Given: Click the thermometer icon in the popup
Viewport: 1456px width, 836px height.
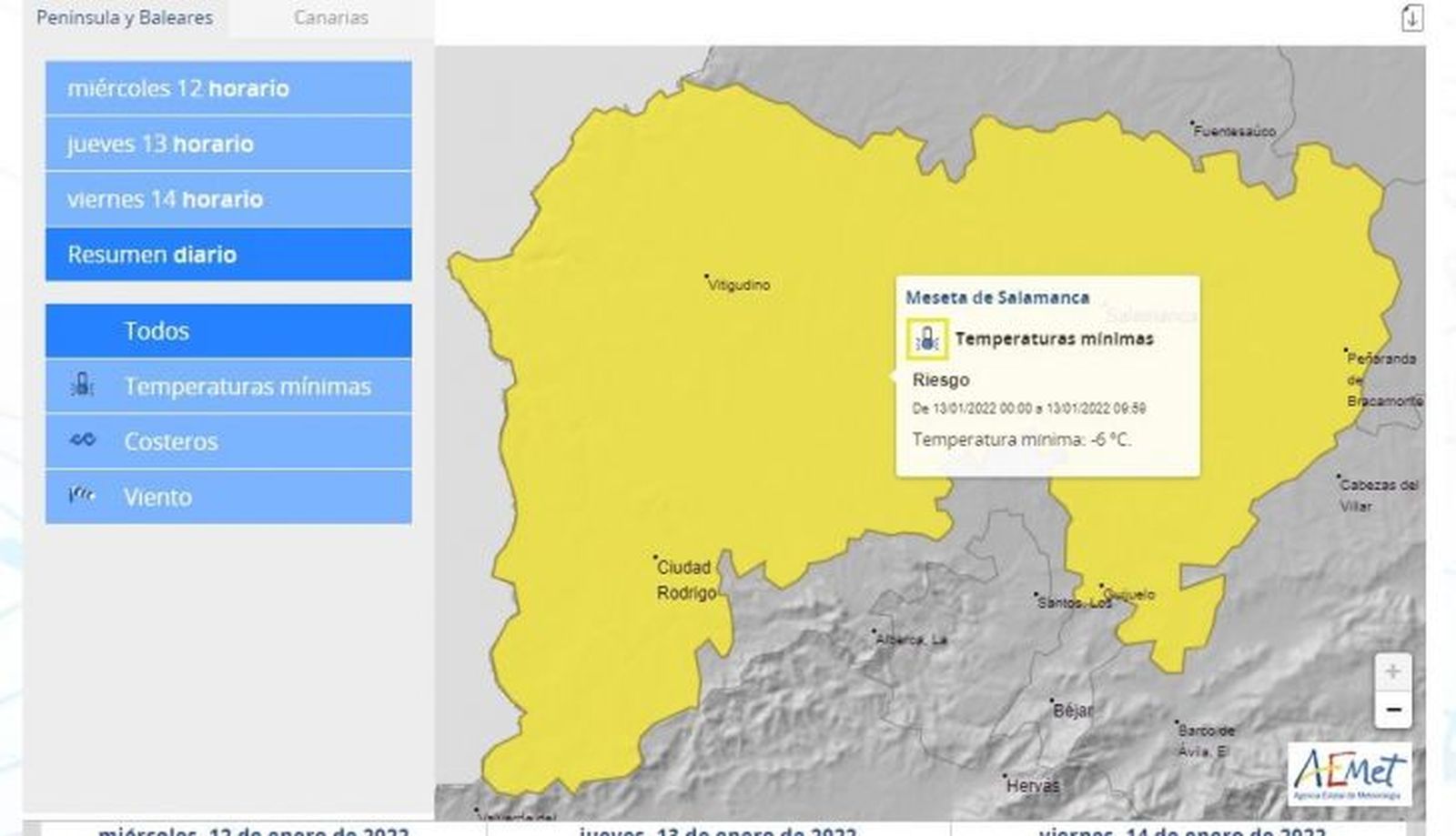Looking at the screenshot, I should pyautogui.click(x=927, y=339).
